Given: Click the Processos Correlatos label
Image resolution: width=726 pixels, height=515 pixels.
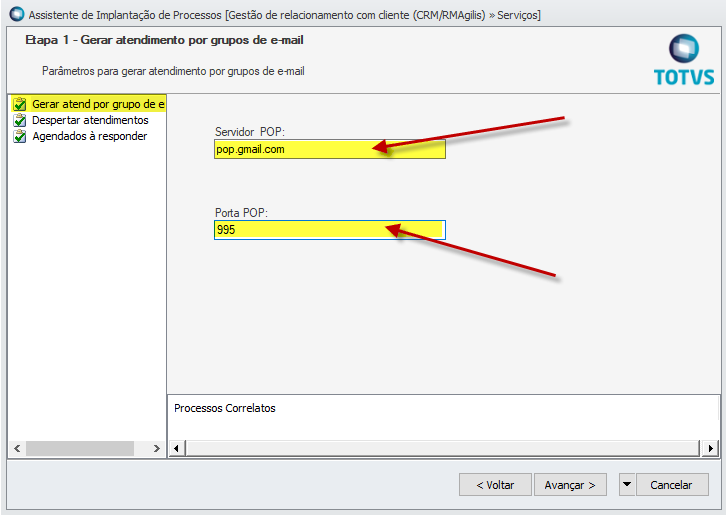Looking at the screenshot, I should click(x=225, y=408).
